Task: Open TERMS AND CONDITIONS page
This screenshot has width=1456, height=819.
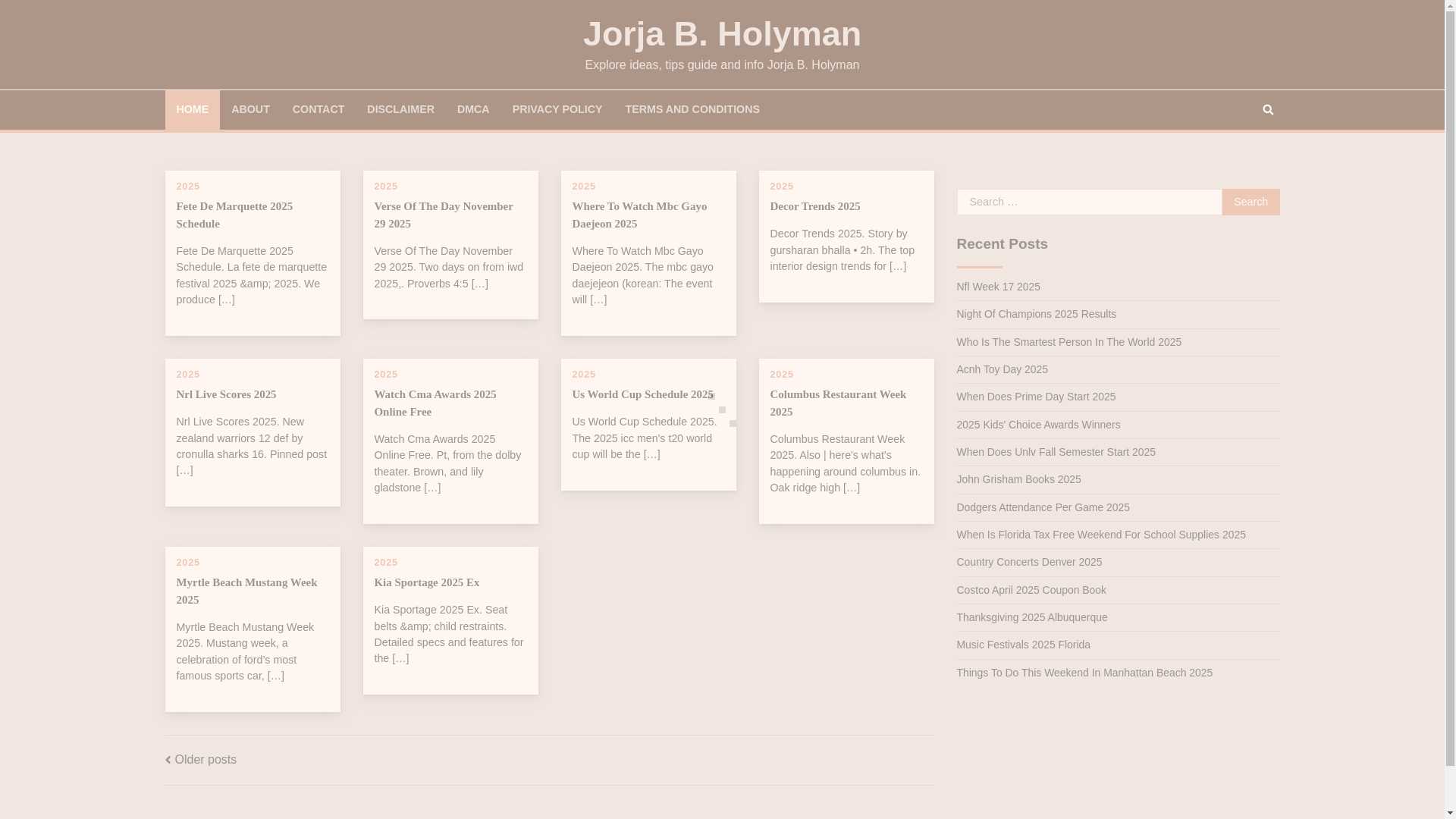Action: pyautogui.click(x=692, y=110)
